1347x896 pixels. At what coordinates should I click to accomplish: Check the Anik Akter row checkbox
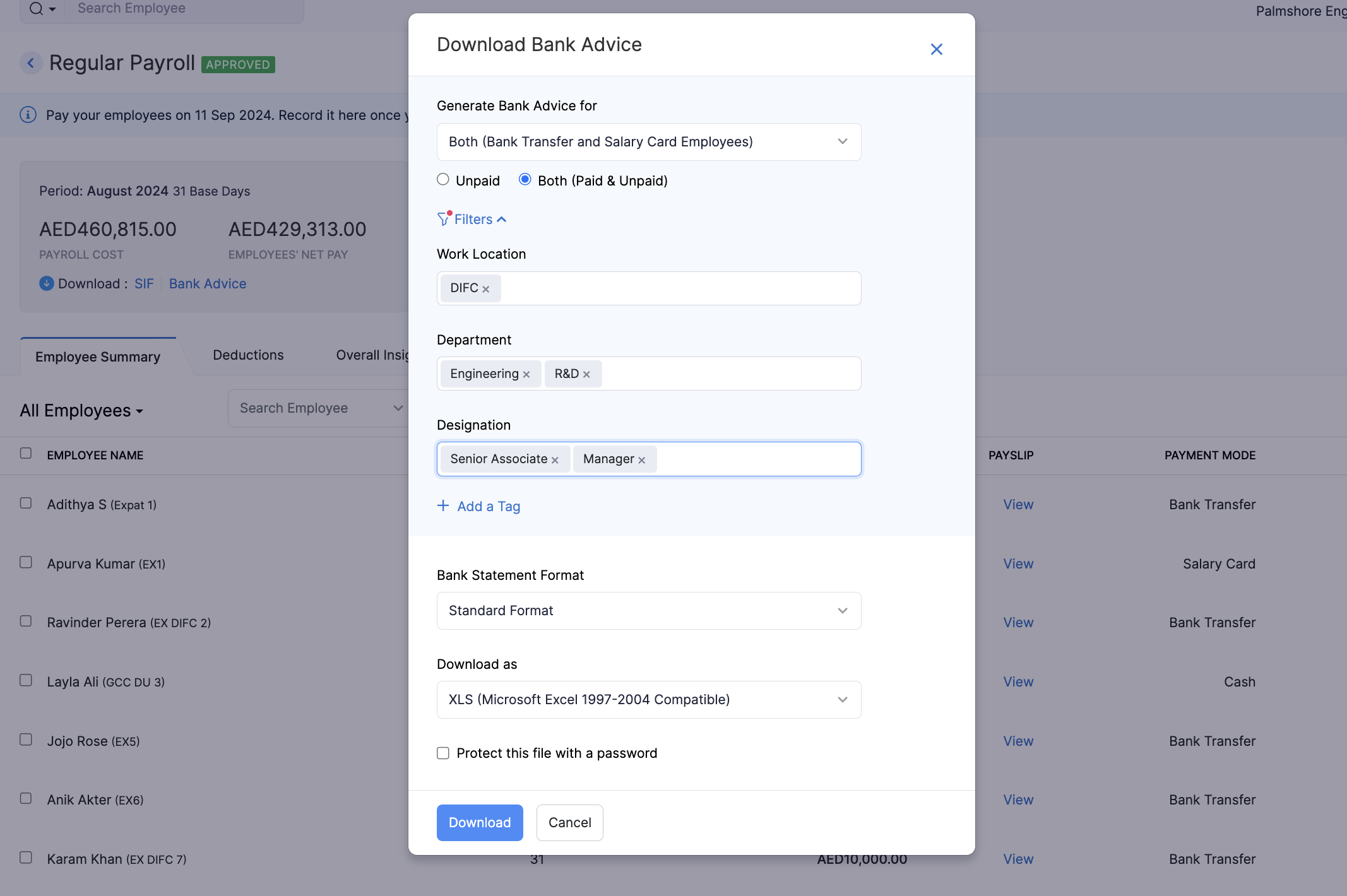(26, 798)
